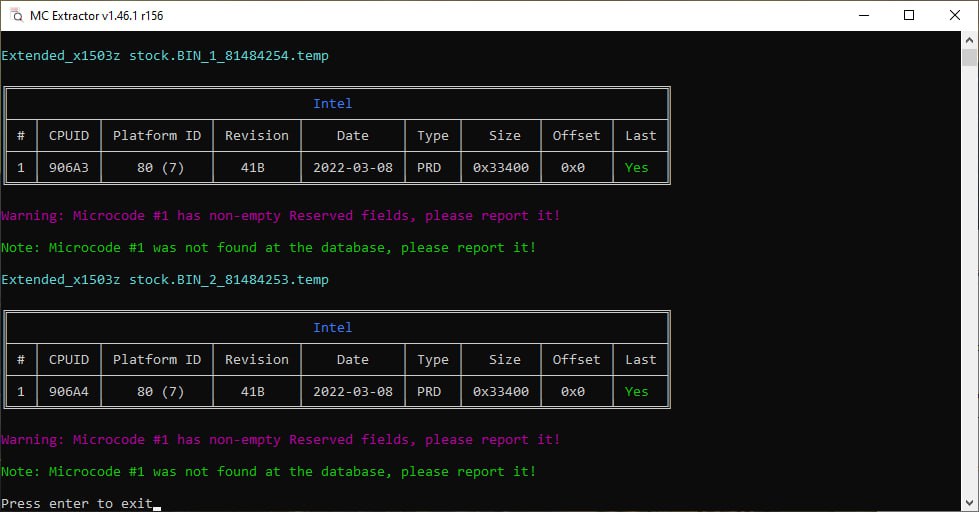Click the first Reserved fields warning line
Image resolution: width=979 pixels, height=512 pixels.
click(x=281, y=215)
